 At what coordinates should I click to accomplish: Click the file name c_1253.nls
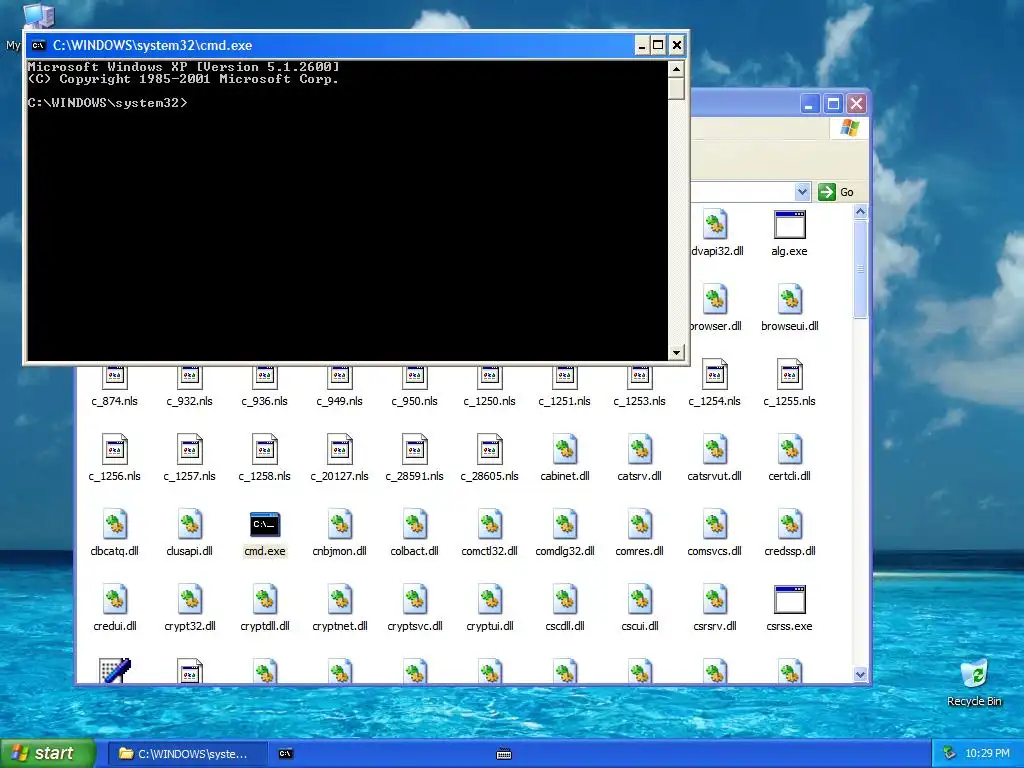click(x=639, y=401)
